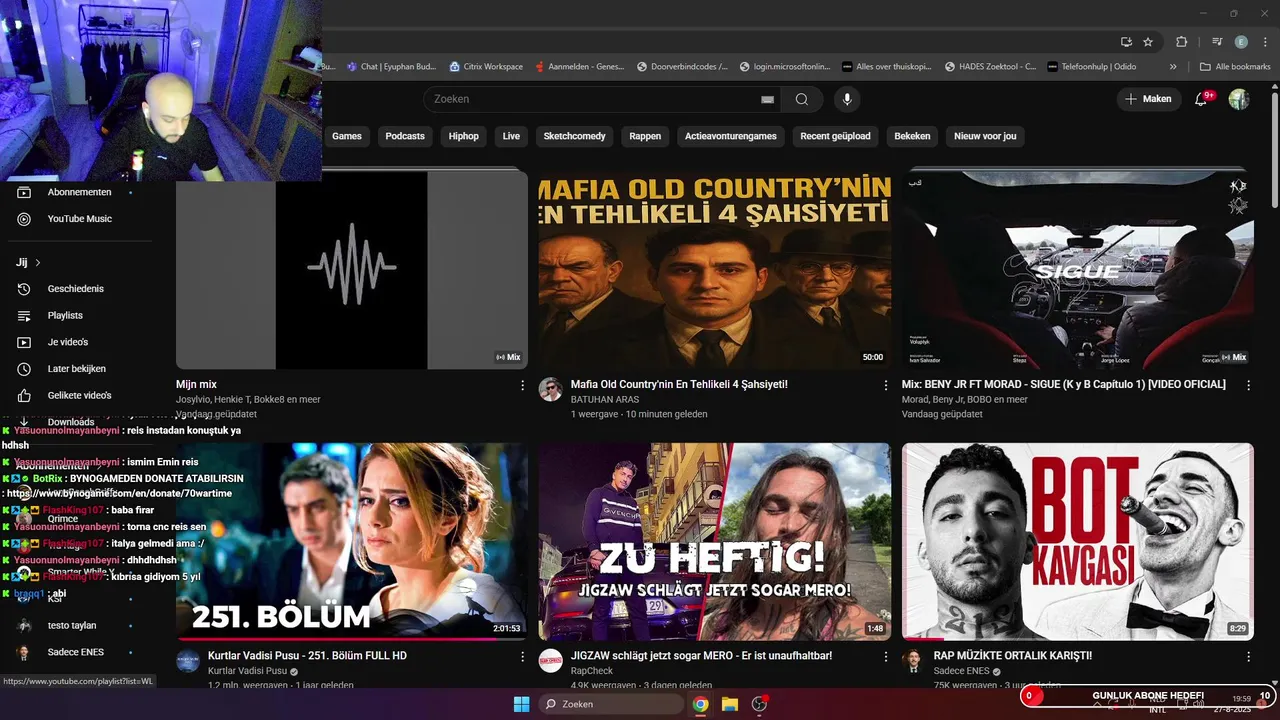Open Kurtlar Vadisi Pusu channel avatar

(x=188, y=661)
